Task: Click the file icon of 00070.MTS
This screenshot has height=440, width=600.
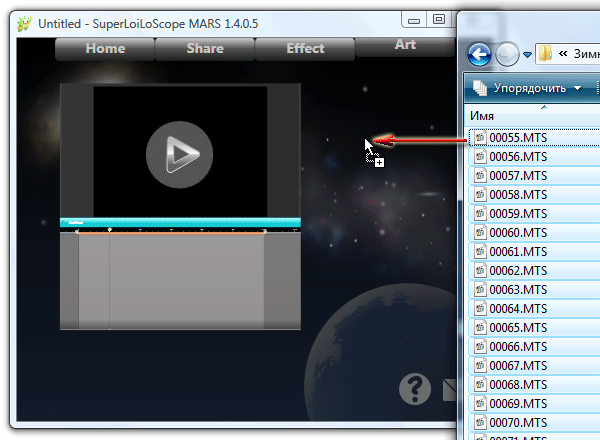Action: tap(480, 423)
